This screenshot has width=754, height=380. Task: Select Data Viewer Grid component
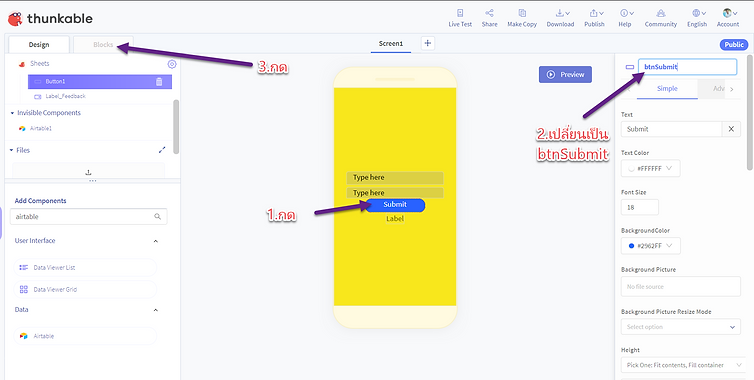coord(85,290)
